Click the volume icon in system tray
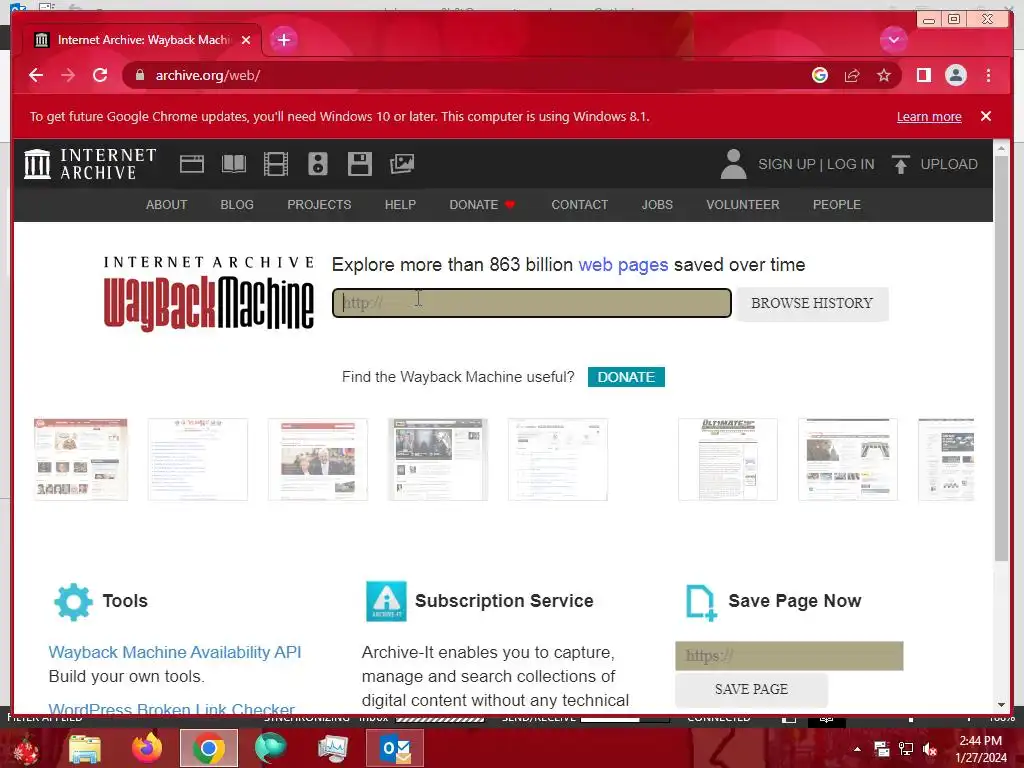The height and width of the screenshot is (768, 1024). pyautogui.click(x=929, y=749)
